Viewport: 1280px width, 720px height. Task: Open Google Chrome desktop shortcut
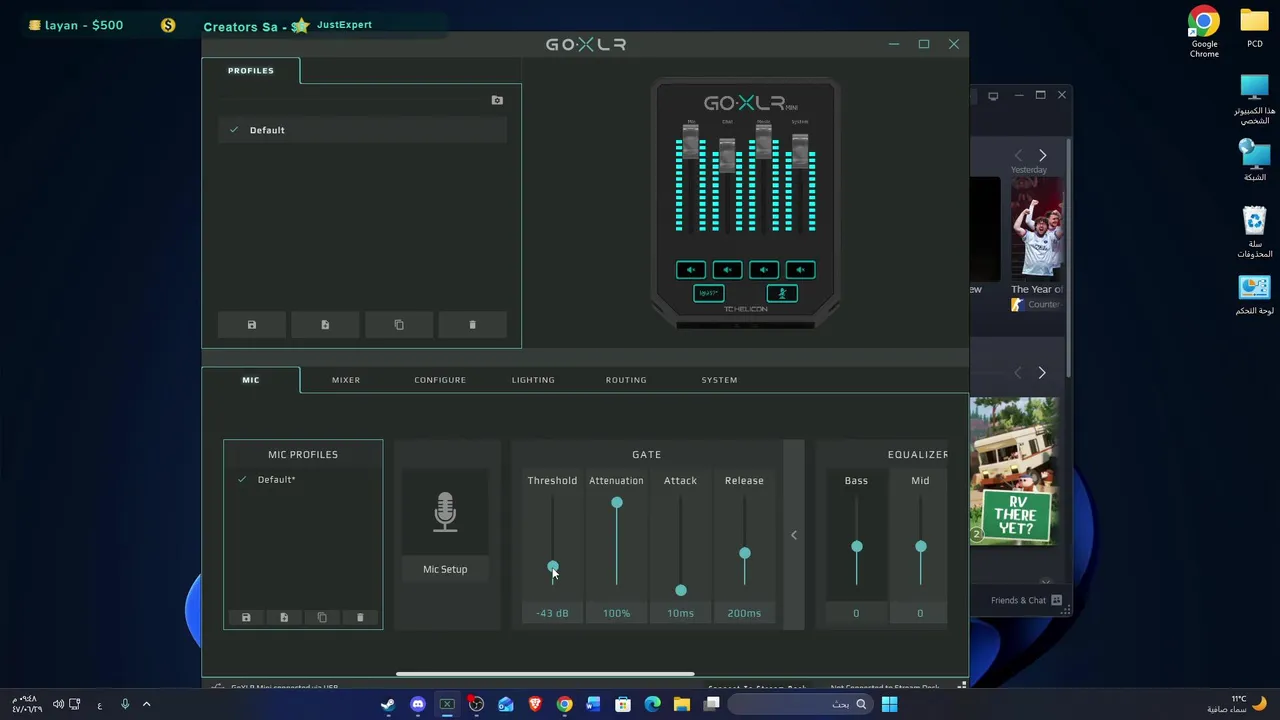(x=1204, y=32)
